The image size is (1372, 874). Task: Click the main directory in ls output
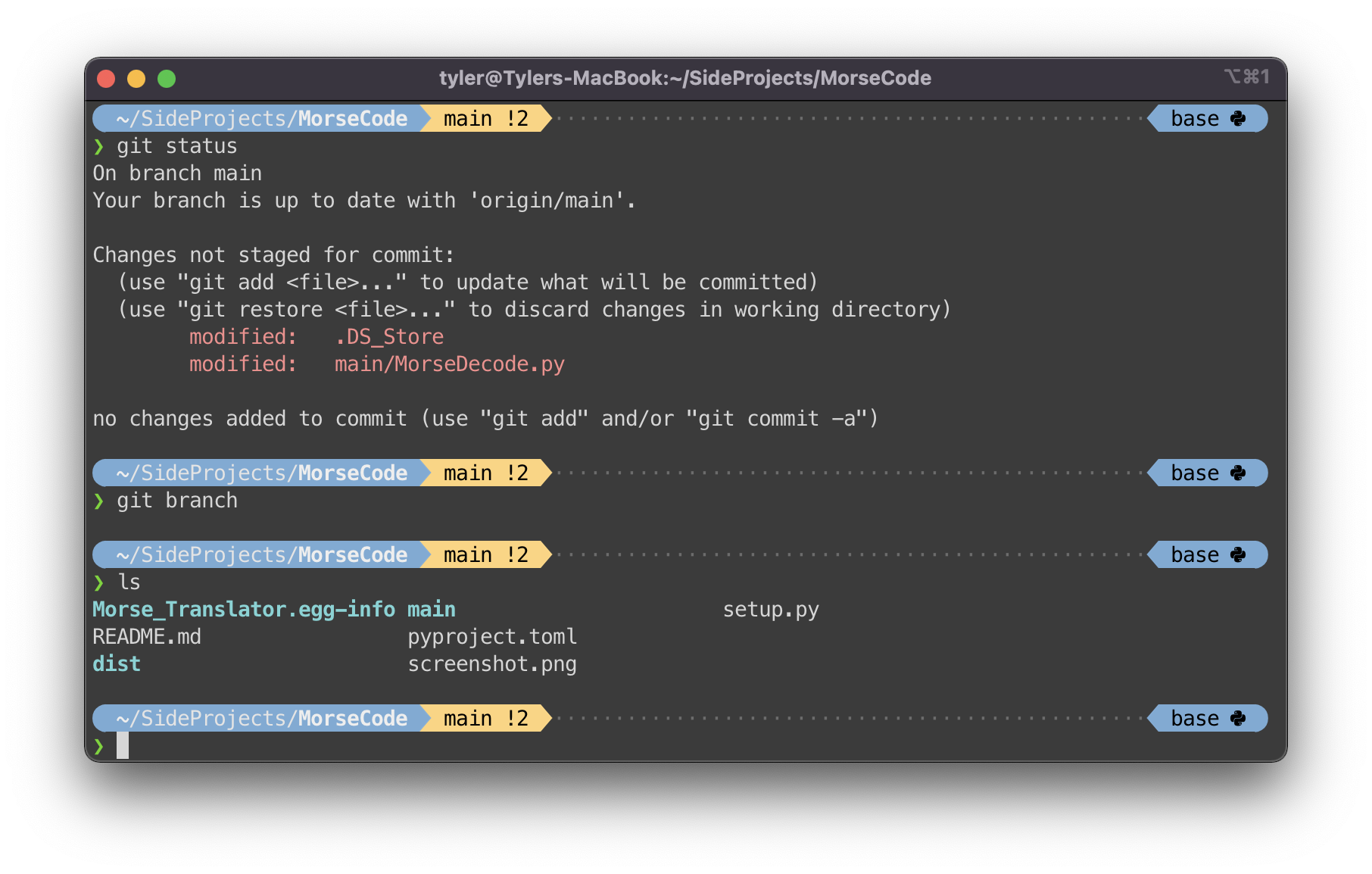click(x=432, y=610)
